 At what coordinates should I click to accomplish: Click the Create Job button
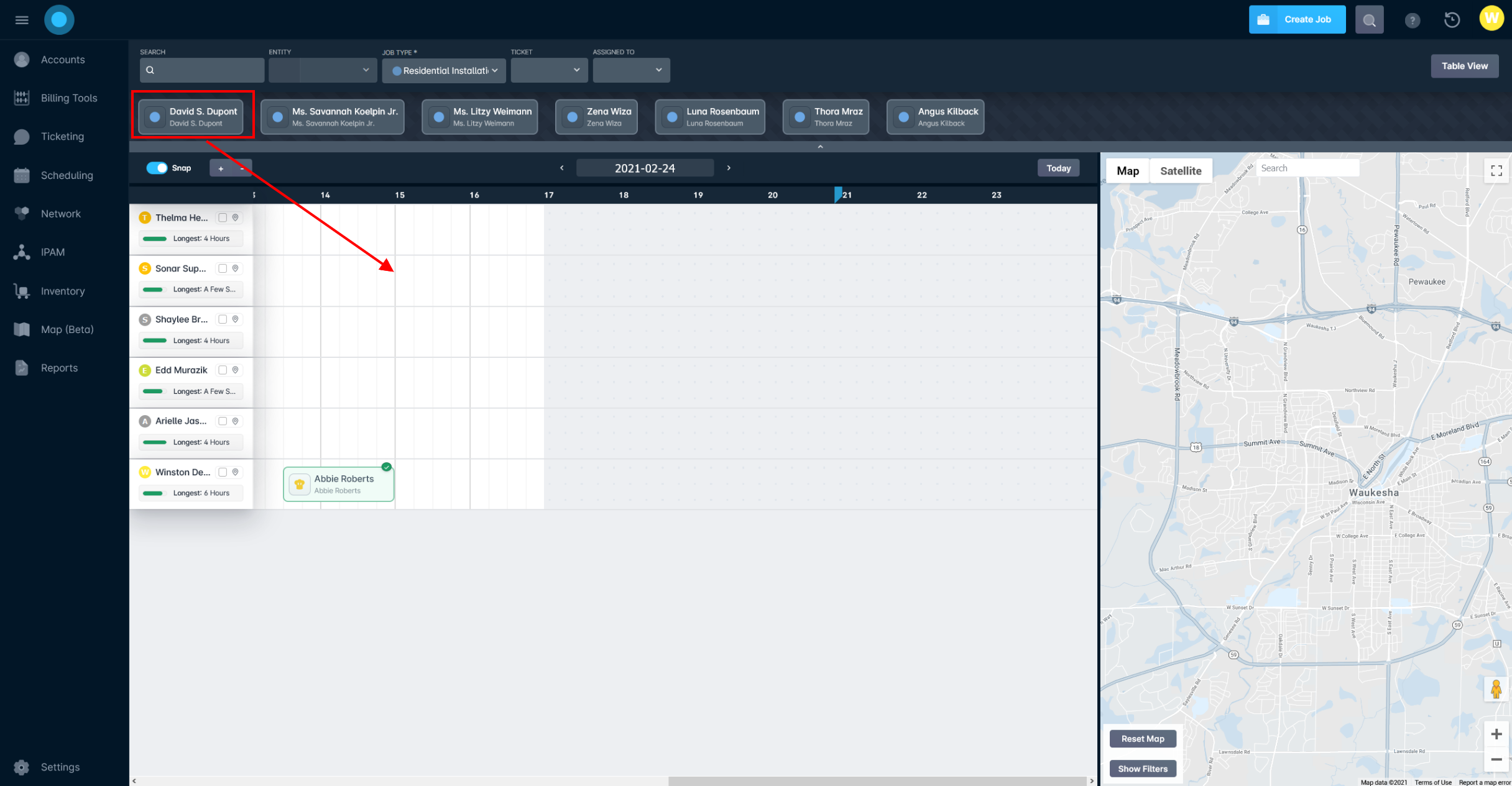[1297, 20]
